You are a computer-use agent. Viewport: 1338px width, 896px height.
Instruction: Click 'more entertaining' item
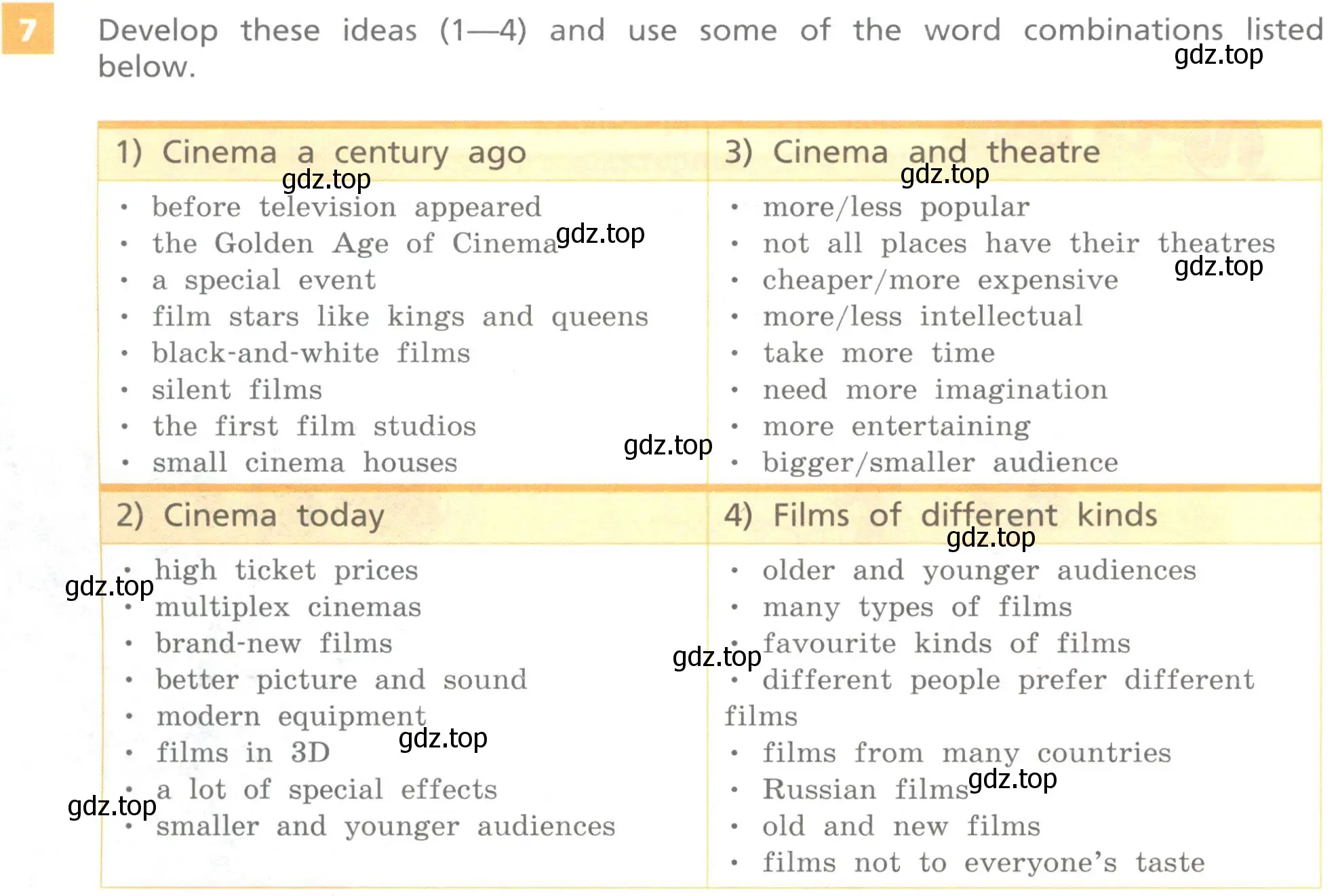point(896,427)
